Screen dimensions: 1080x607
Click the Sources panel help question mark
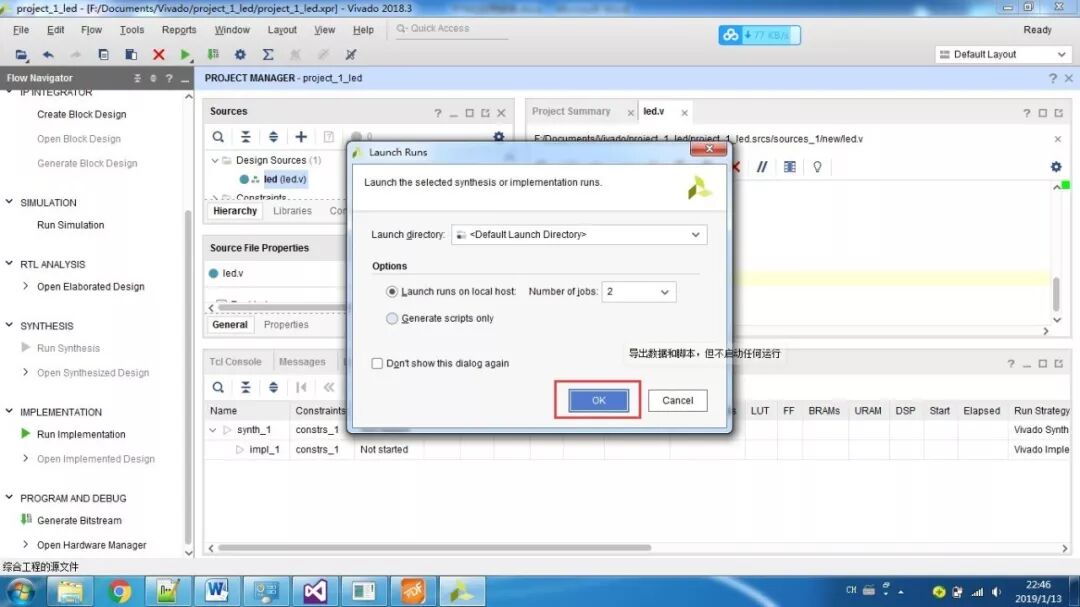pos(437,113)
